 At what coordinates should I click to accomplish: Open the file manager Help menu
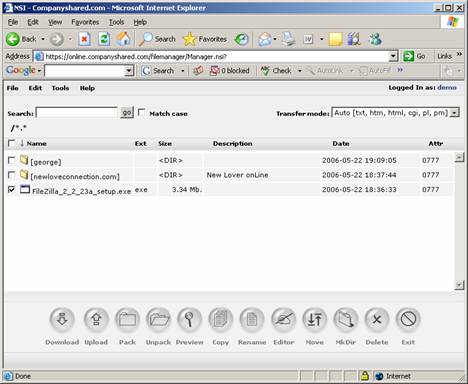87,88
